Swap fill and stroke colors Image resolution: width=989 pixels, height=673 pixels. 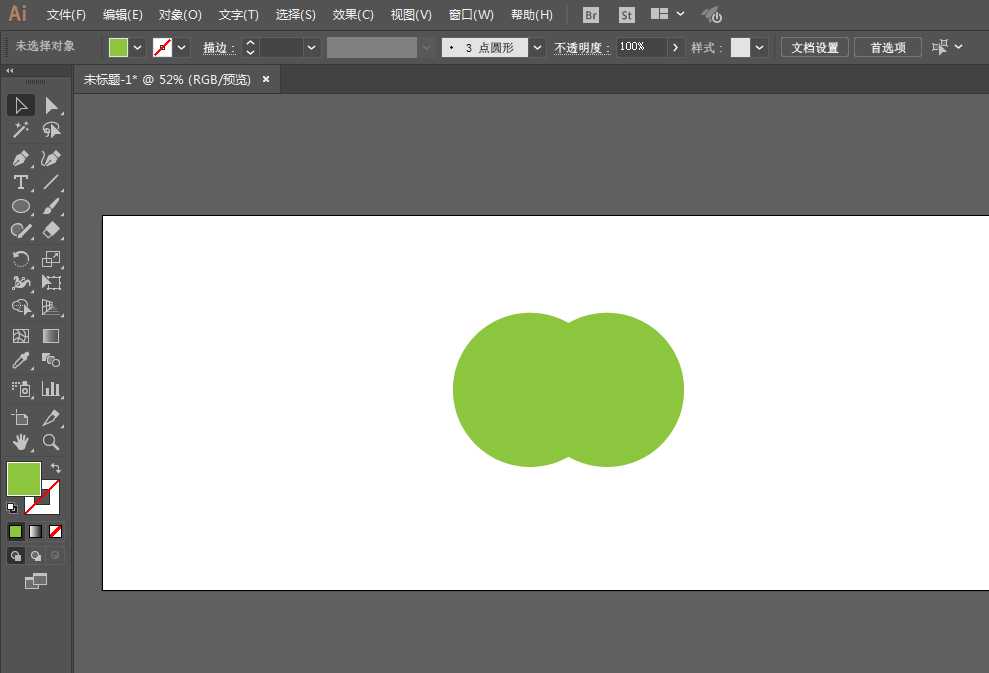[56, 468]
